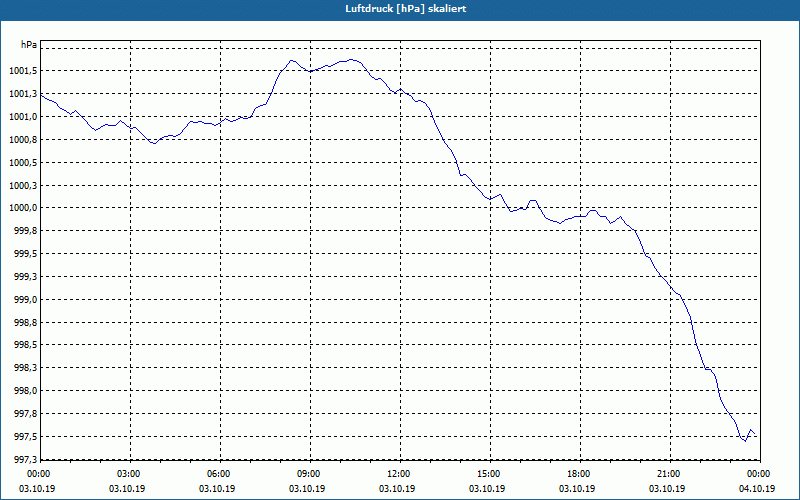
Task: Pick the 999,8 y-axis tick label
Action: [26, 231]
